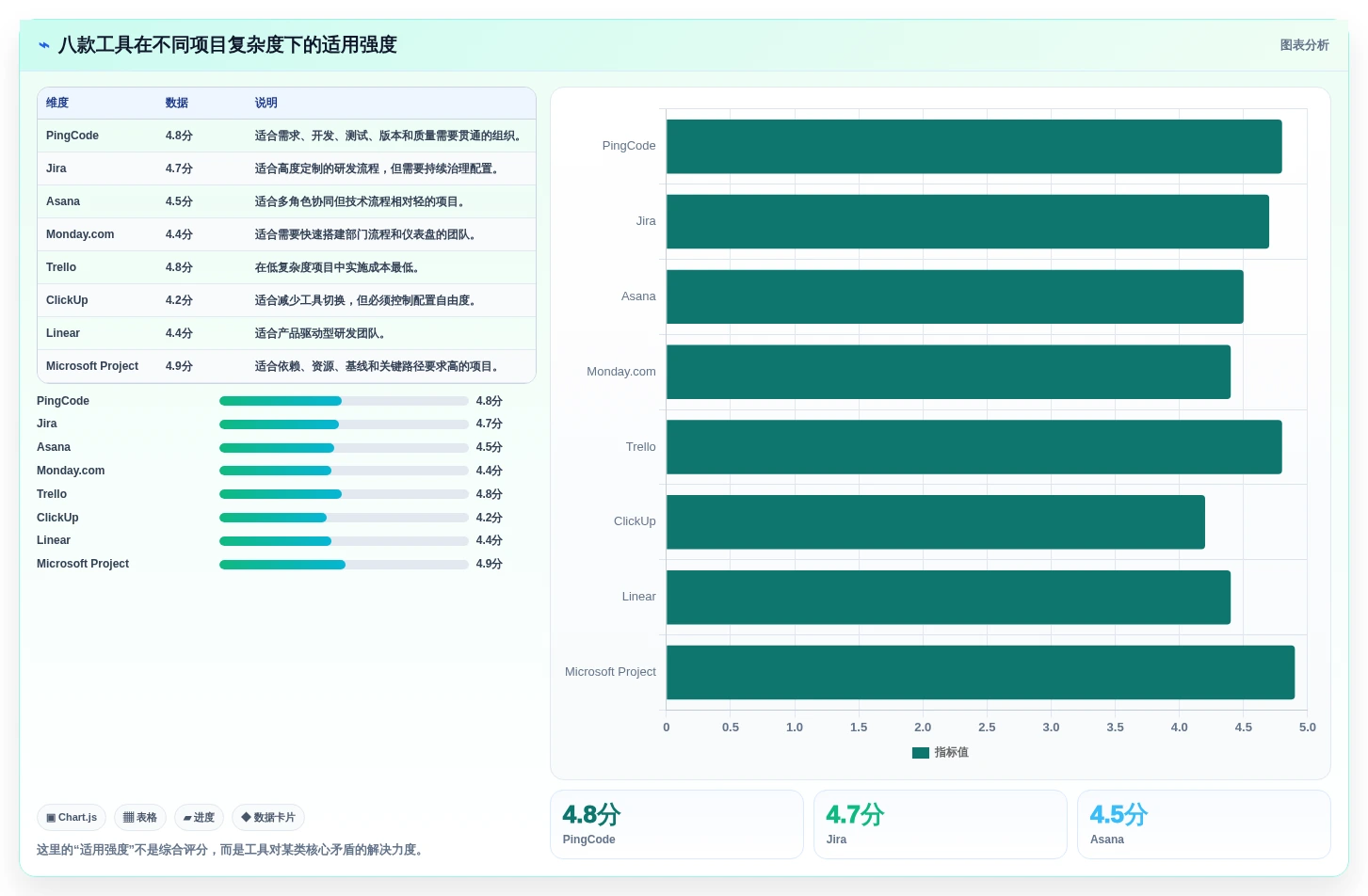
Task: Click the Microsoft Project bar in the chart
Action: point(980,672)
